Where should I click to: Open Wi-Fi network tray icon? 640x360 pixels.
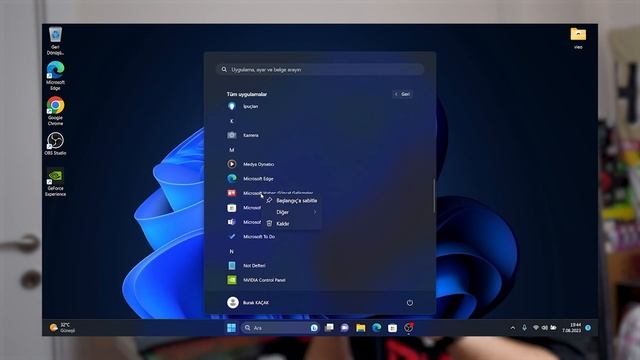click(x=536, y=328)
